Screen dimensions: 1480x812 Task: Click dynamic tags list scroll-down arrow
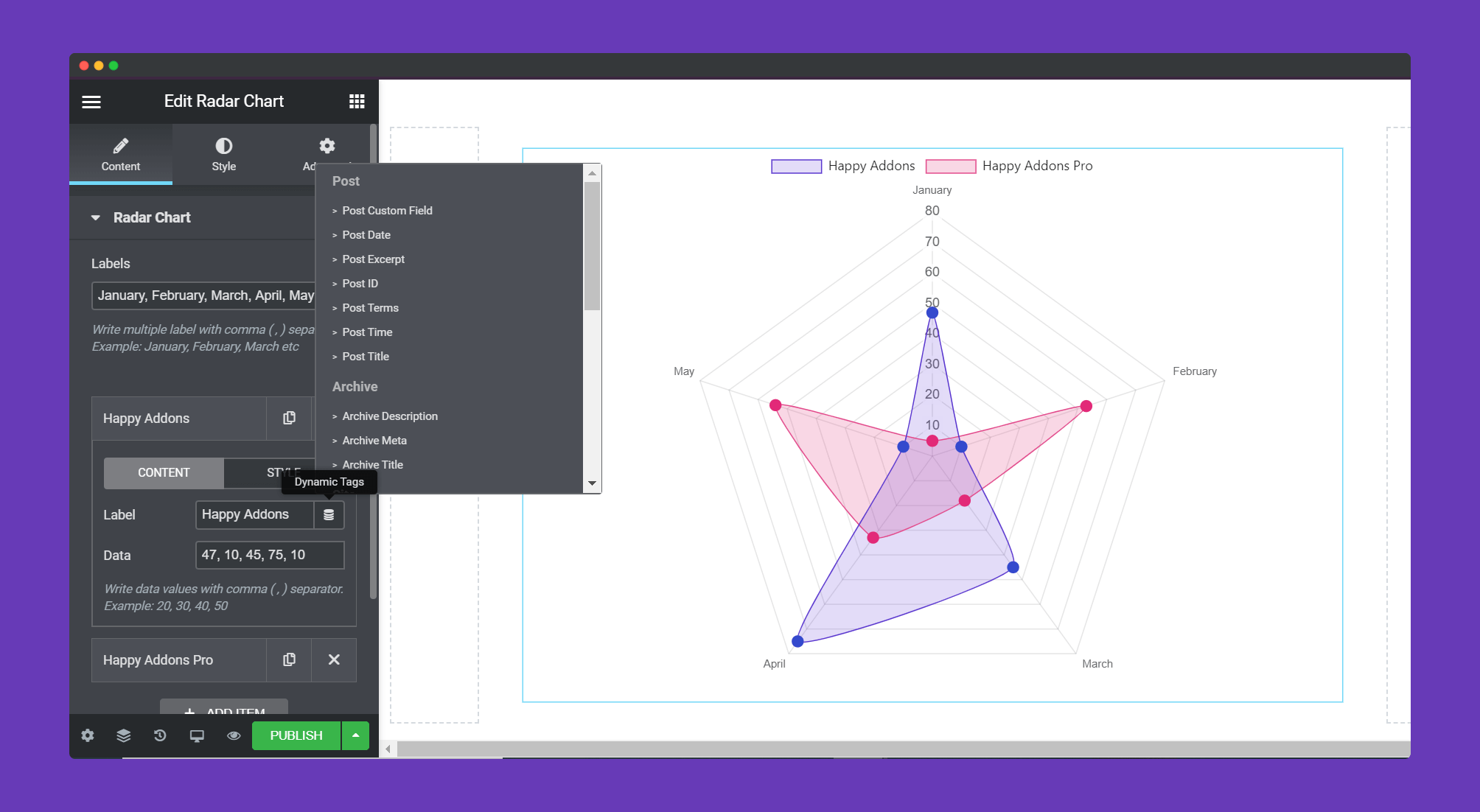[x=592, y=484]
